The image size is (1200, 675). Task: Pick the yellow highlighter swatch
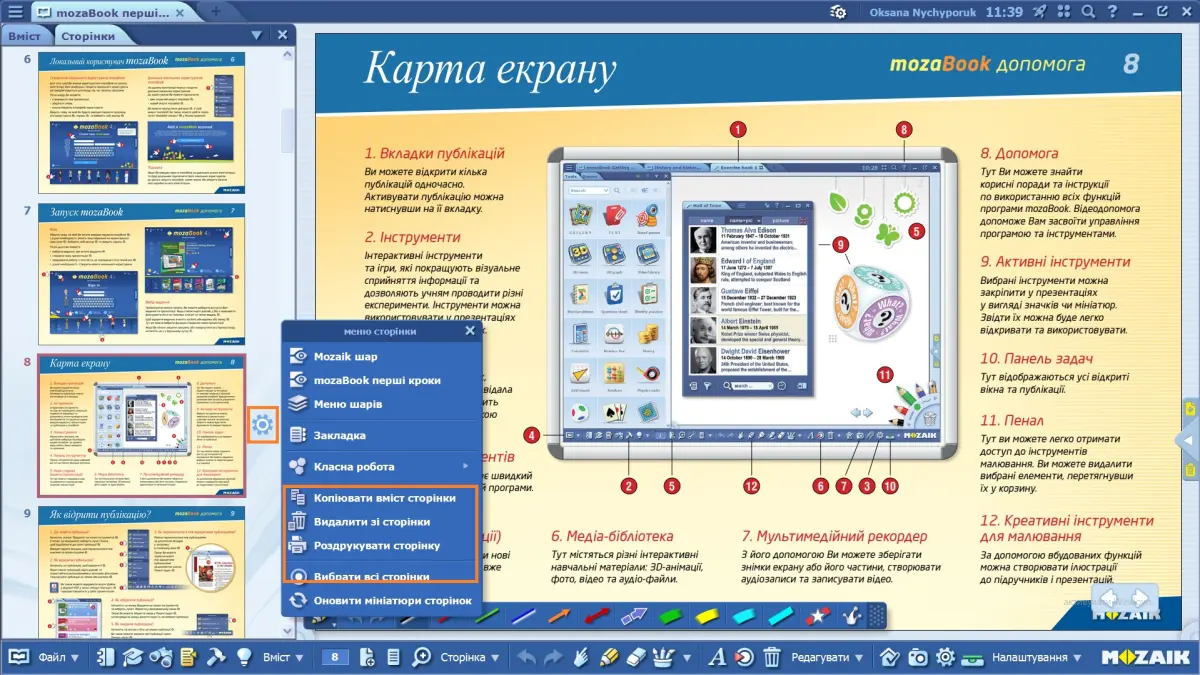[x=707, y=614]
